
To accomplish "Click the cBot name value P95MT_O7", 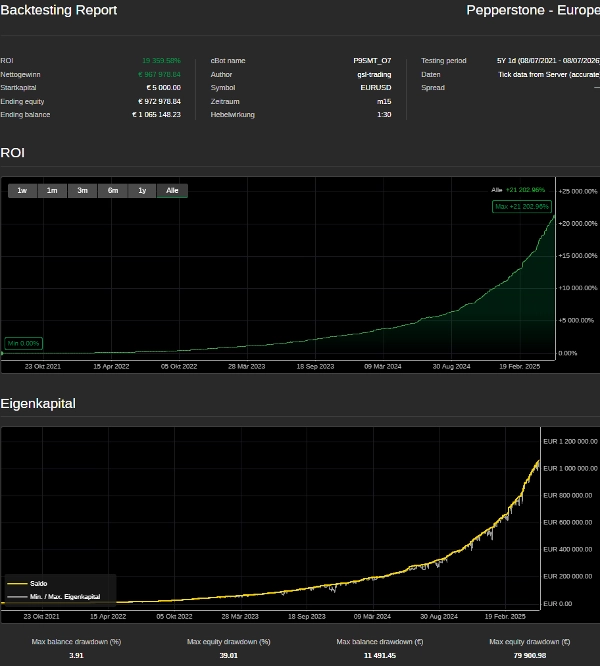I will click(x=372, y=61).
